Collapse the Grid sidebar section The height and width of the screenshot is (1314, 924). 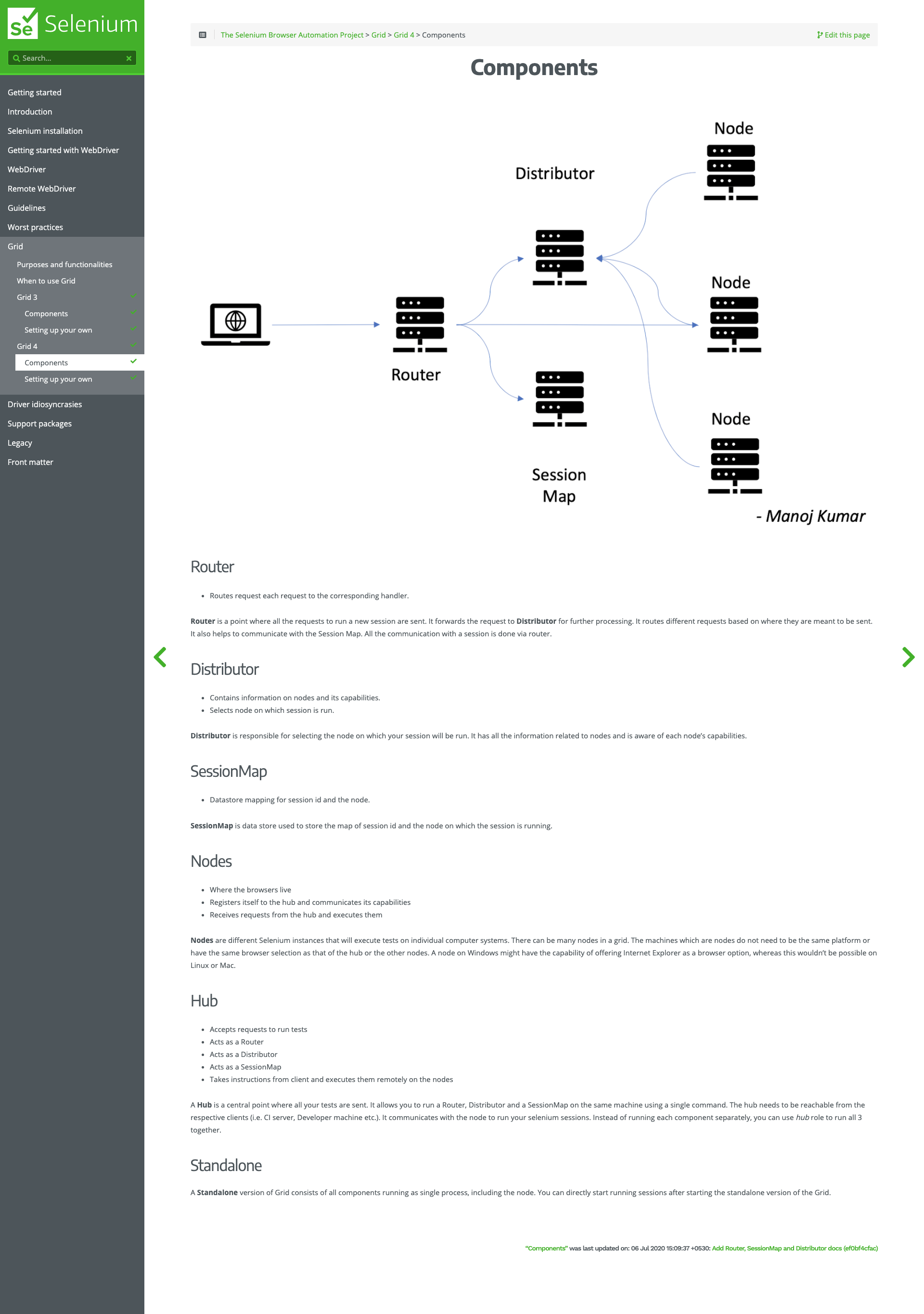pyautogui.click(x=15, y=246)
